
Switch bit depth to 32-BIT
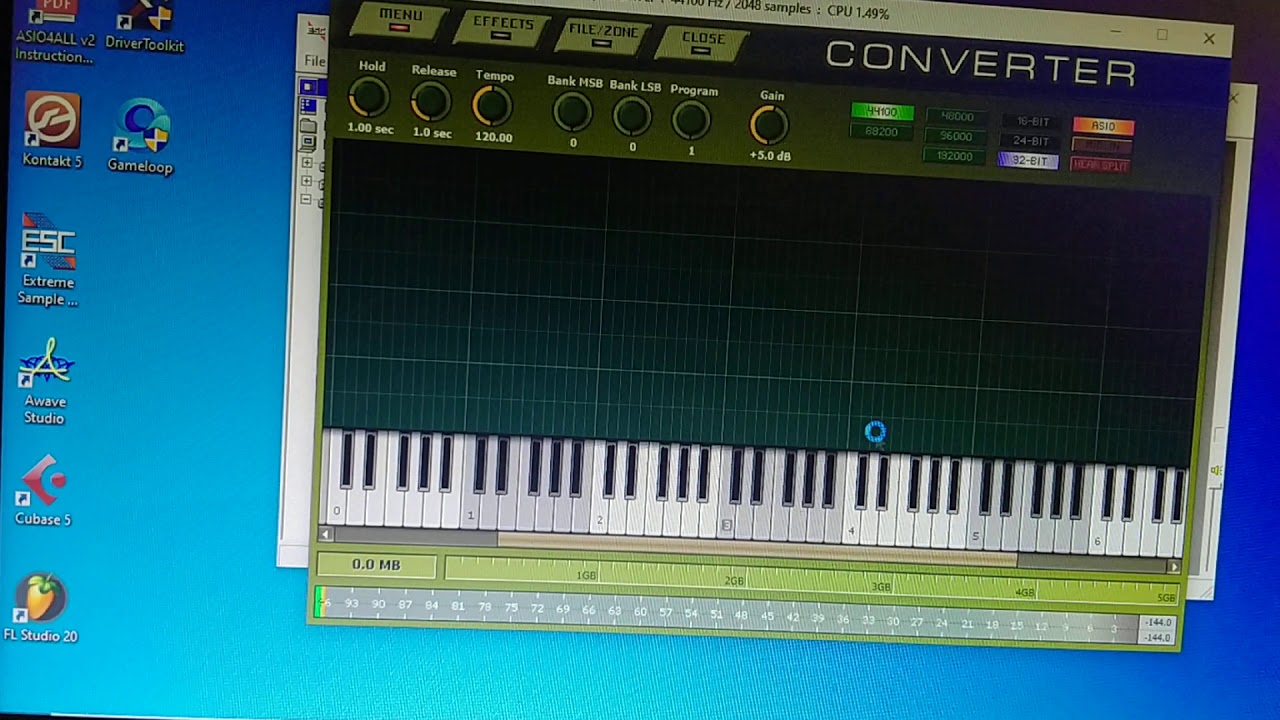click(x=1029, y=161)
